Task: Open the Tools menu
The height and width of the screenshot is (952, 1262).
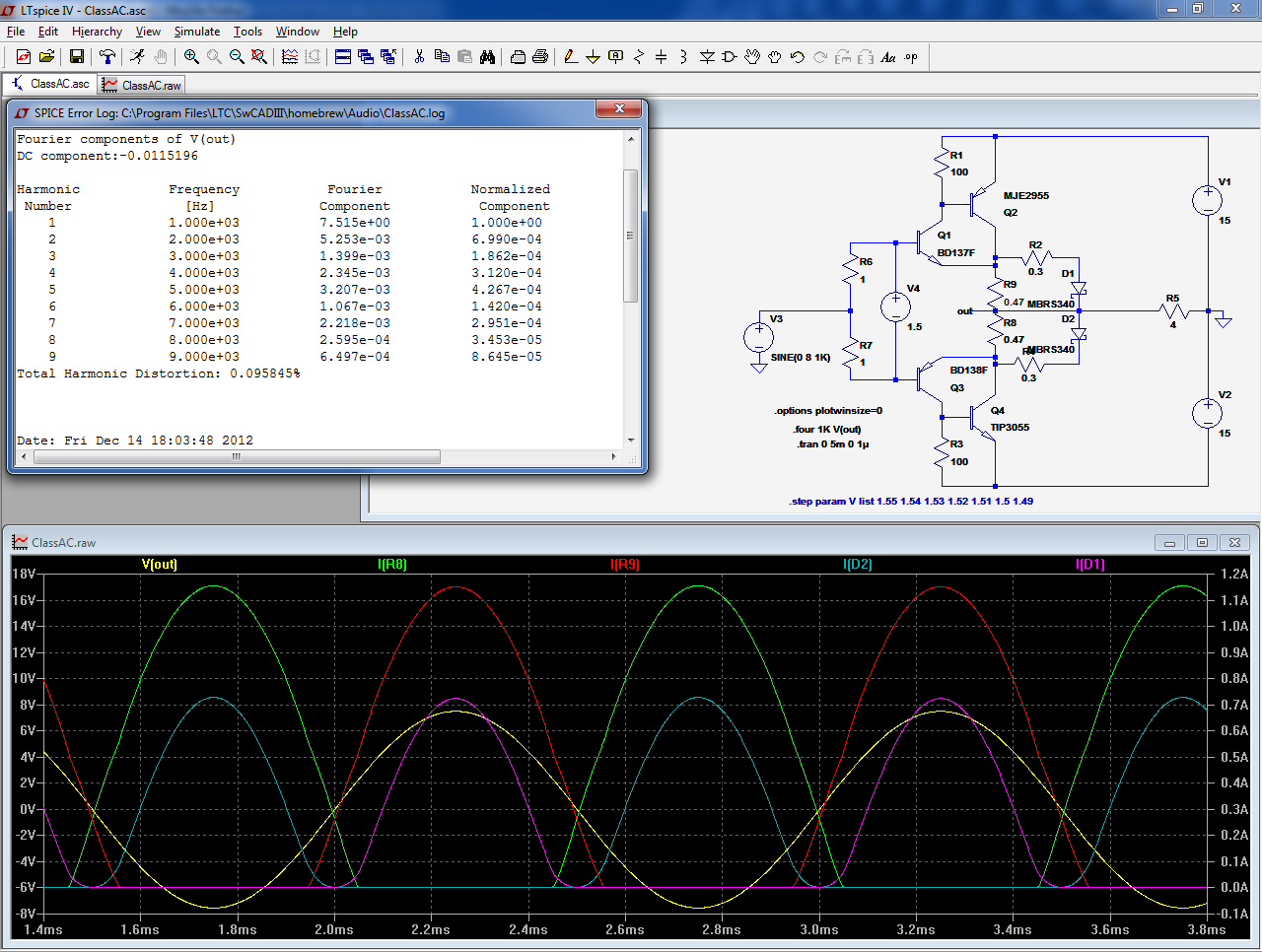Action: [x=247, y=32]
